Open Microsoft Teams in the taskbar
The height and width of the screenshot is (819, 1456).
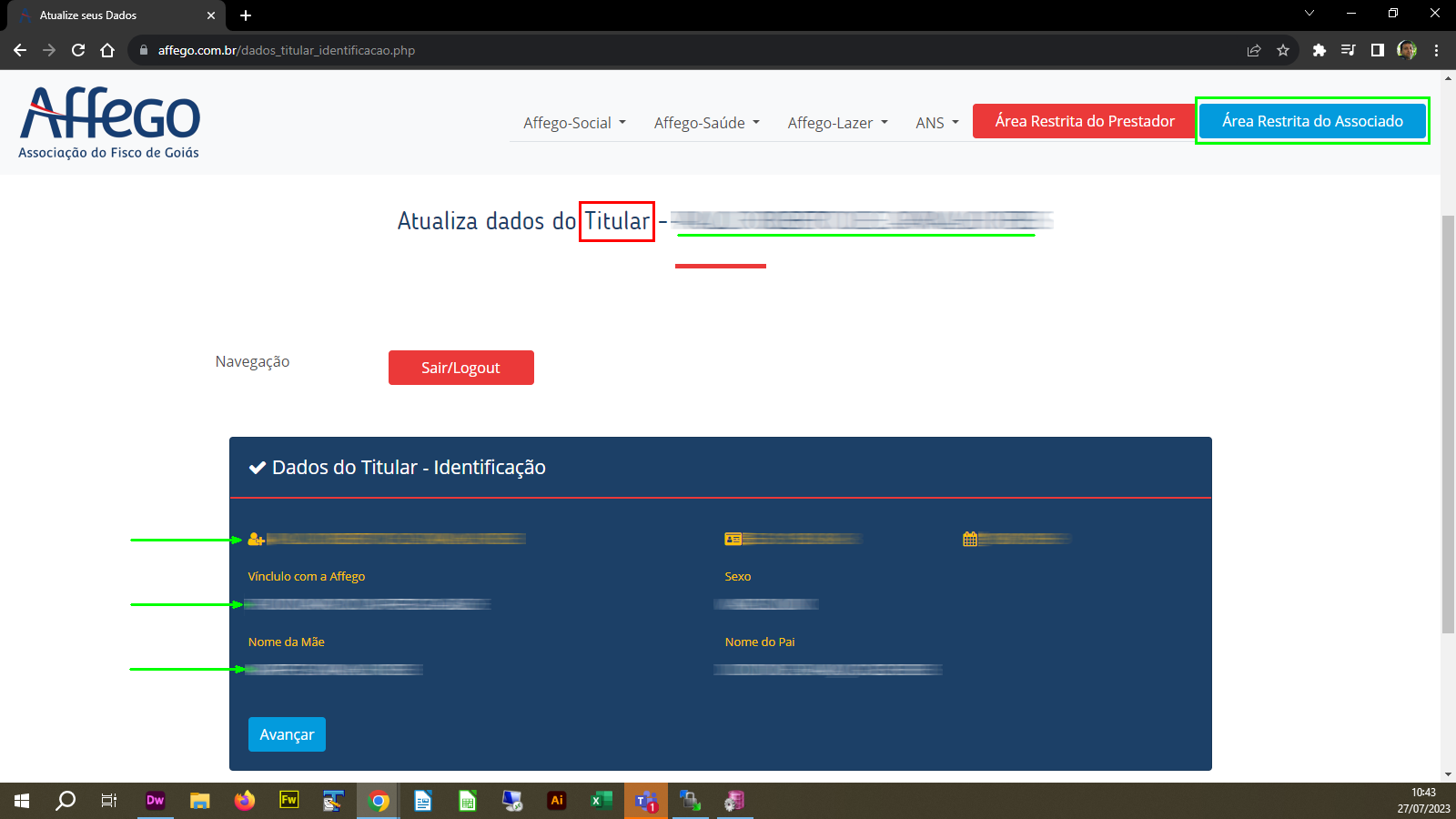click(x=645, y=801)
